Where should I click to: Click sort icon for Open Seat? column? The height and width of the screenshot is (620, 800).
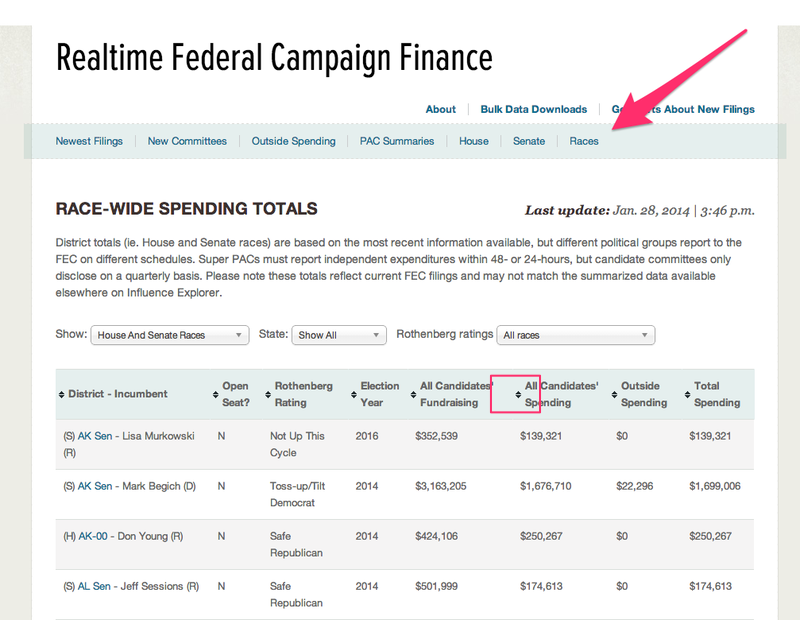[215, 394]
